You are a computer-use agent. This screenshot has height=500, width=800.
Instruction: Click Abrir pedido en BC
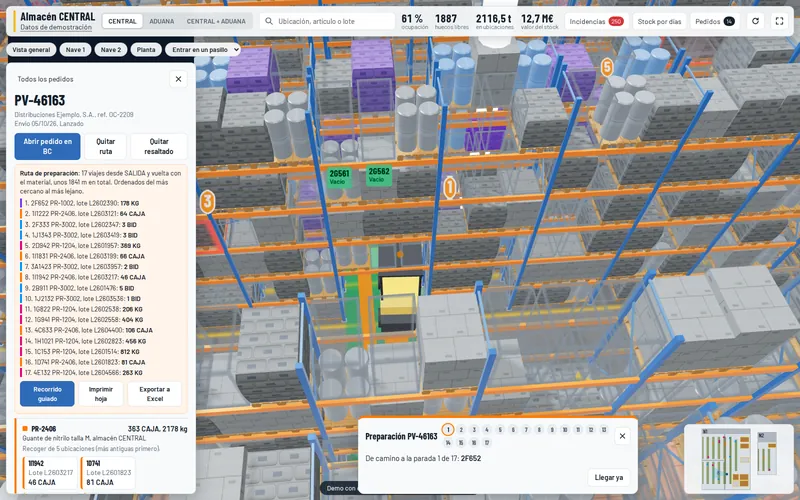coord(47,146)
